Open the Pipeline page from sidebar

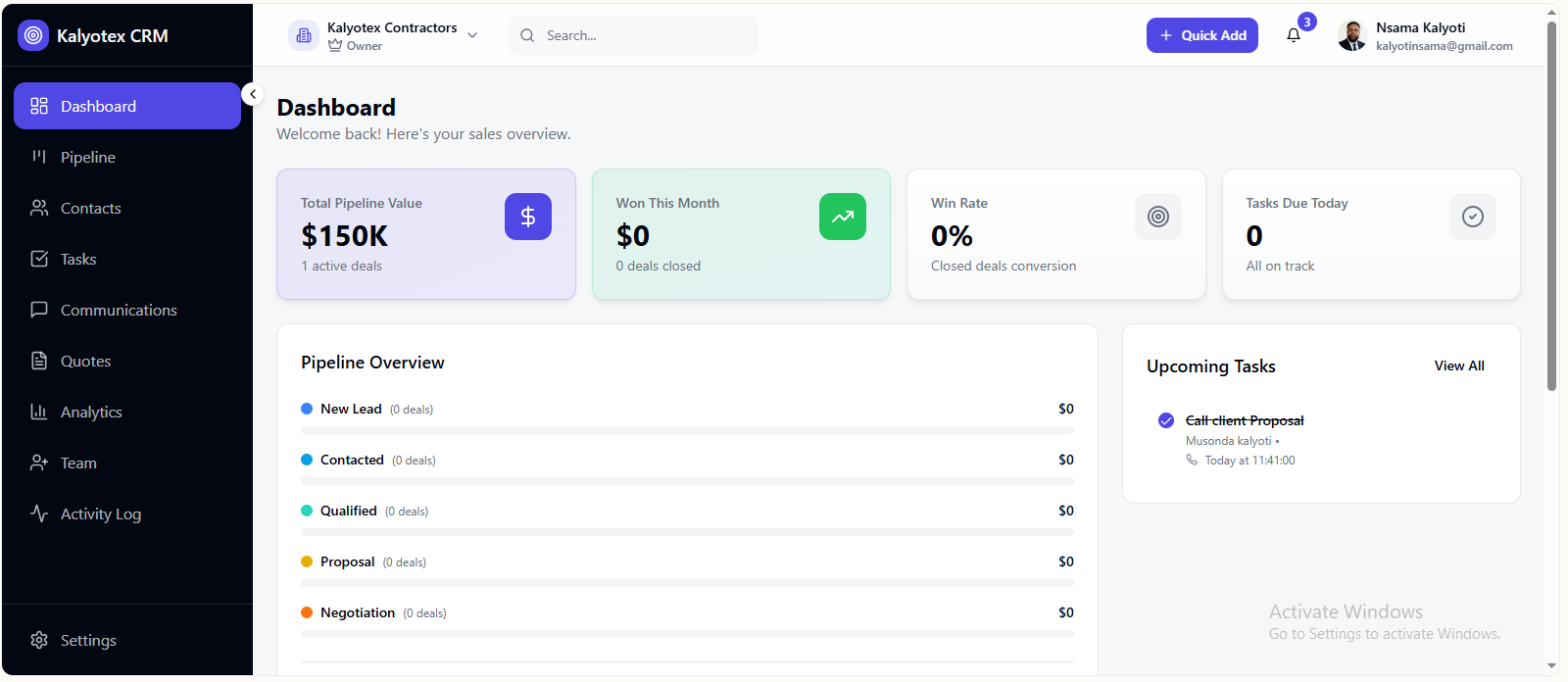tap(88, 157)
